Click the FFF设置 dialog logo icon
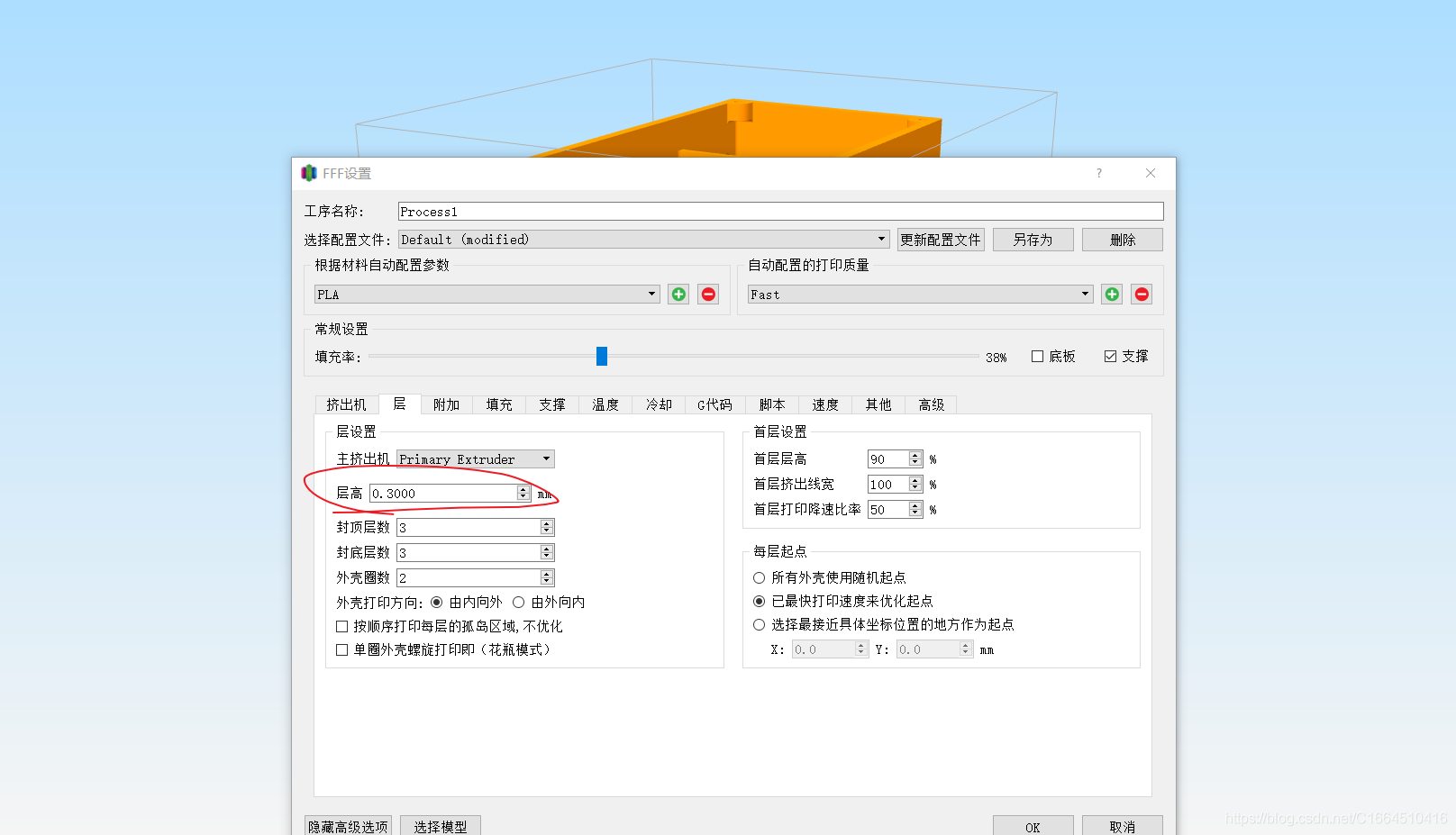 click(x=309, y=173)
